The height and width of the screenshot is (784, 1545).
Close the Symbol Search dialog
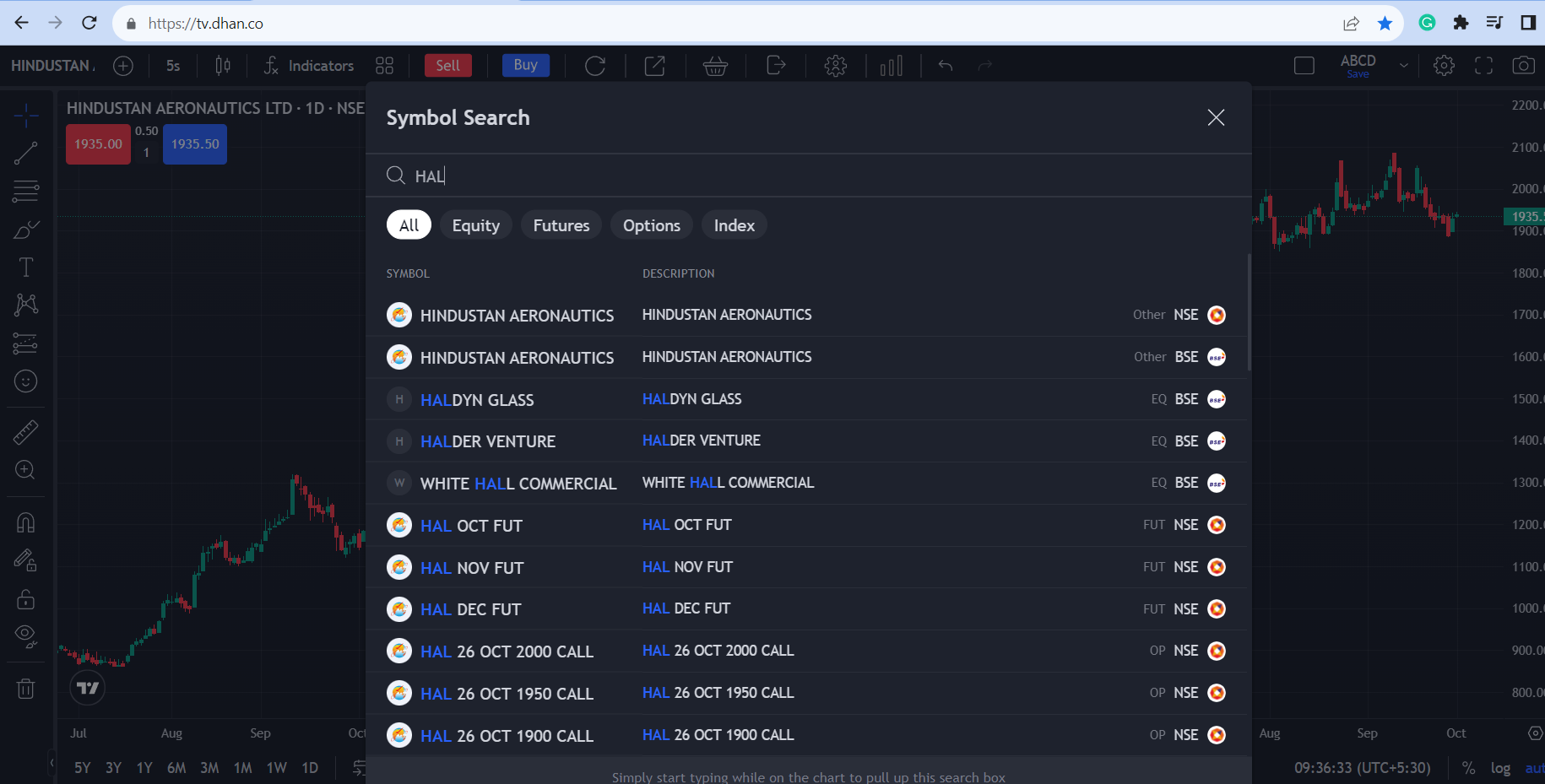point(1216,117)
